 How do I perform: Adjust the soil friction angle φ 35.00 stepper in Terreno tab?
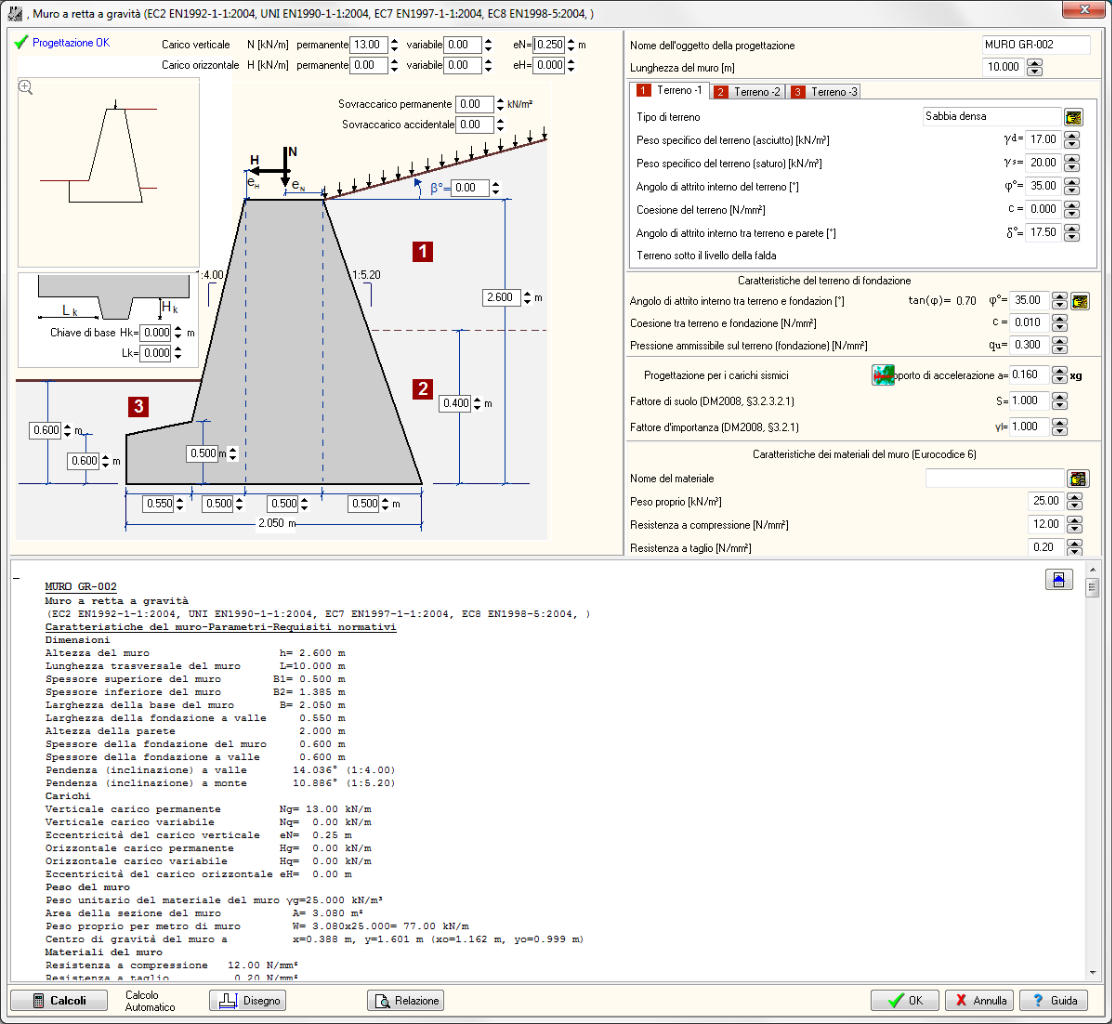coord(1072,187)
